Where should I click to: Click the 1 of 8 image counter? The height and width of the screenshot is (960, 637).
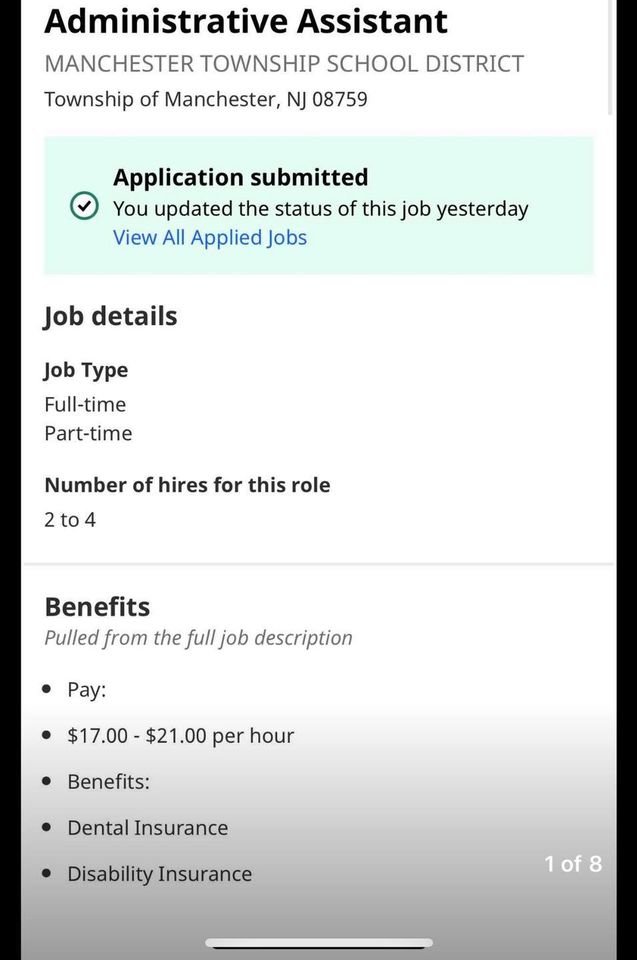click(573, 864)
